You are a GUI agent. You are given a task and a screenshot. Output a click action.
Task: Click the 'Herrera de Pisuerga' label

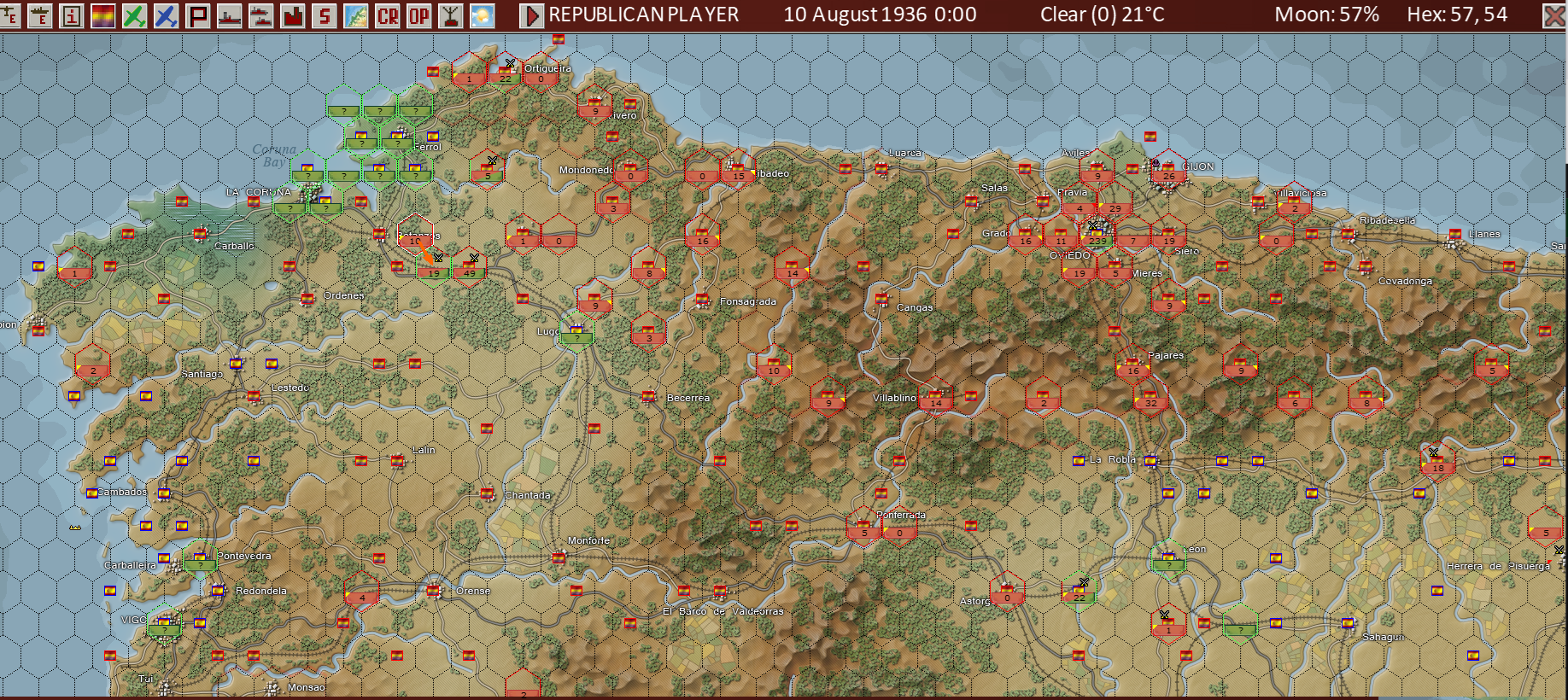point(1498,566)
